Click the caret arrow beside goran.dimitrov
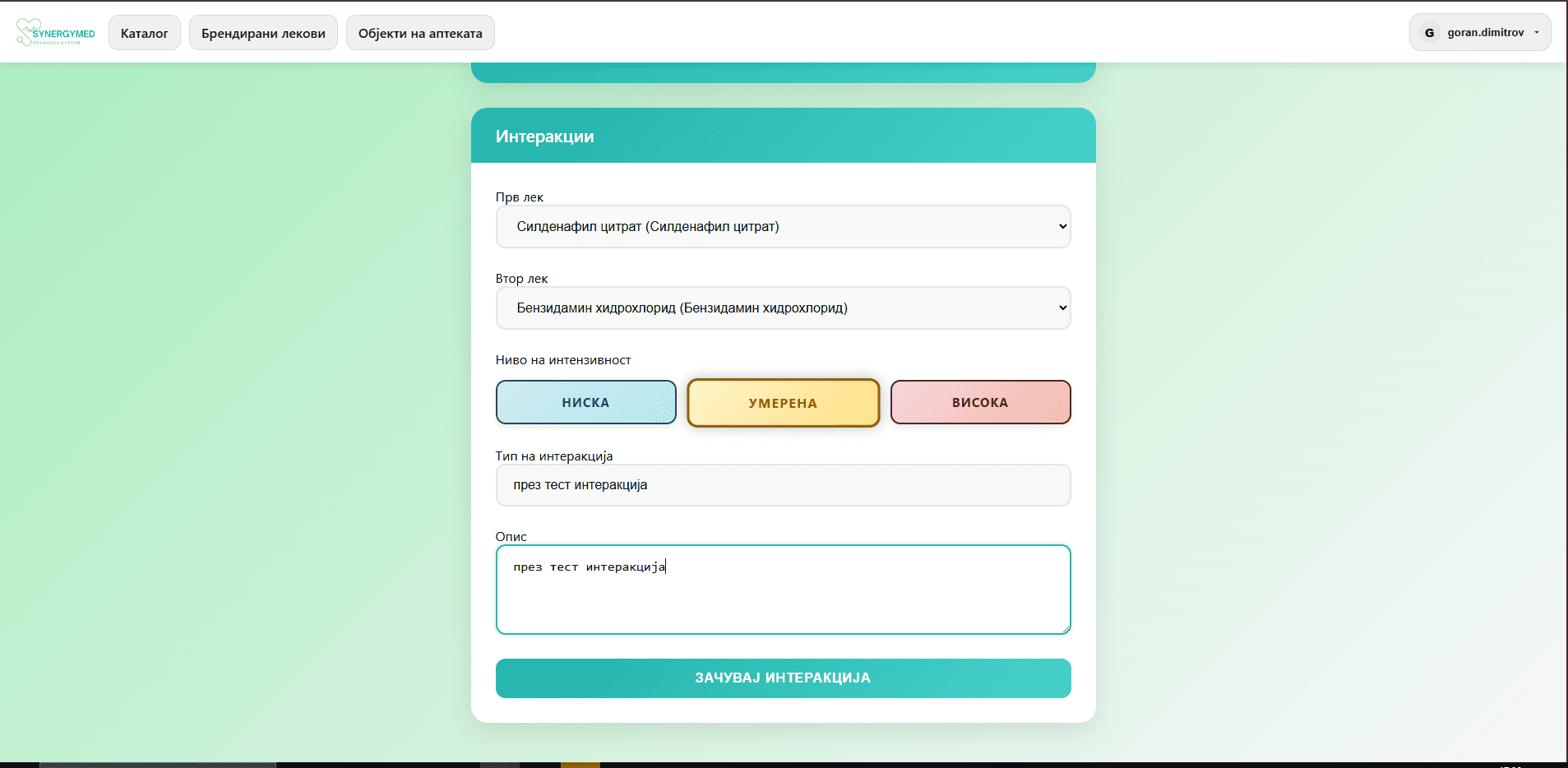This screenshot has height=768, width=1568. [x=1536, y=33]
